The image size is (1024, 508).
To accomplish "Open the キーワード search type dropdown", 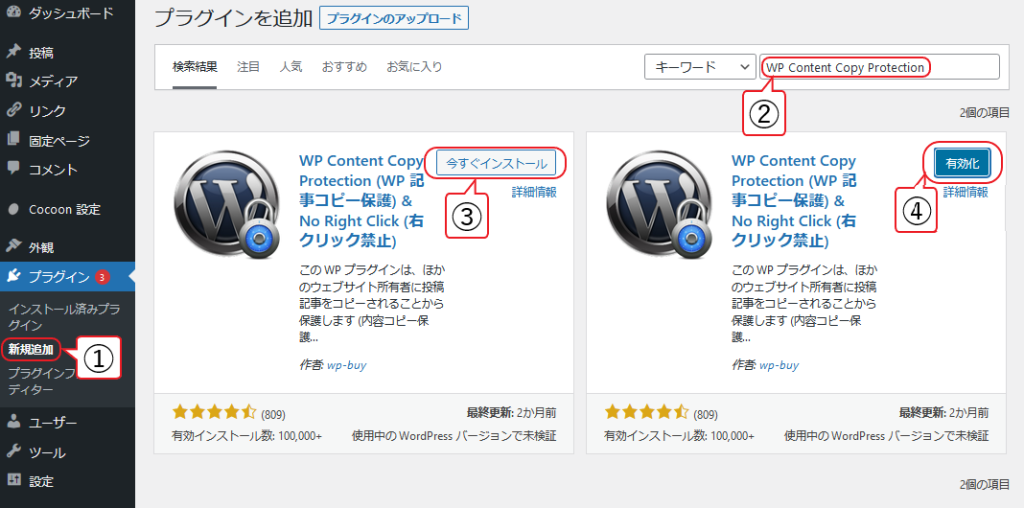I will [x=699, y=67].
